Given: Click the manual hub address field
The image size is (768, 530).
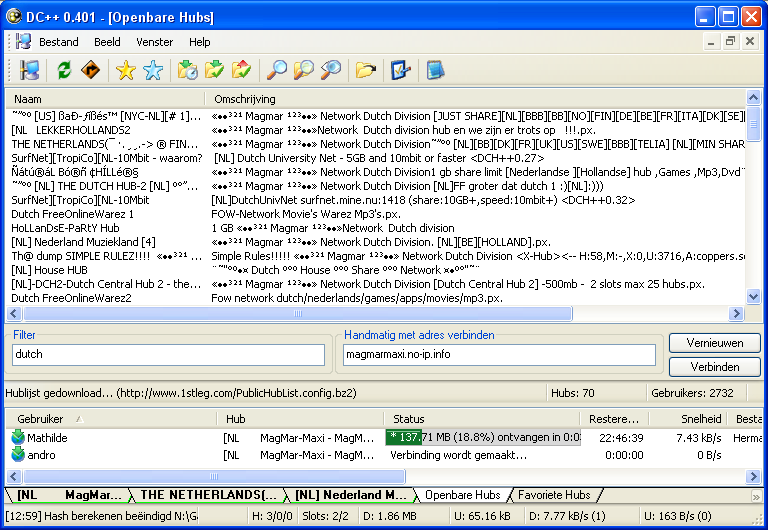Looking at the screenshot, I should point(499,355).
